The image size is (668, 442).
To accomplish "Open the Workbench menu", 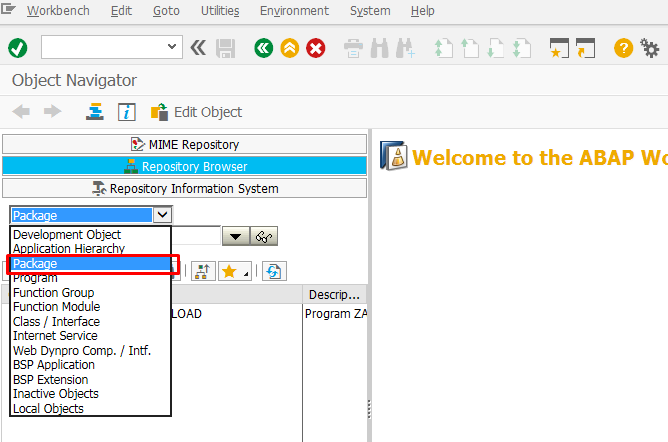I will [58, 11].
